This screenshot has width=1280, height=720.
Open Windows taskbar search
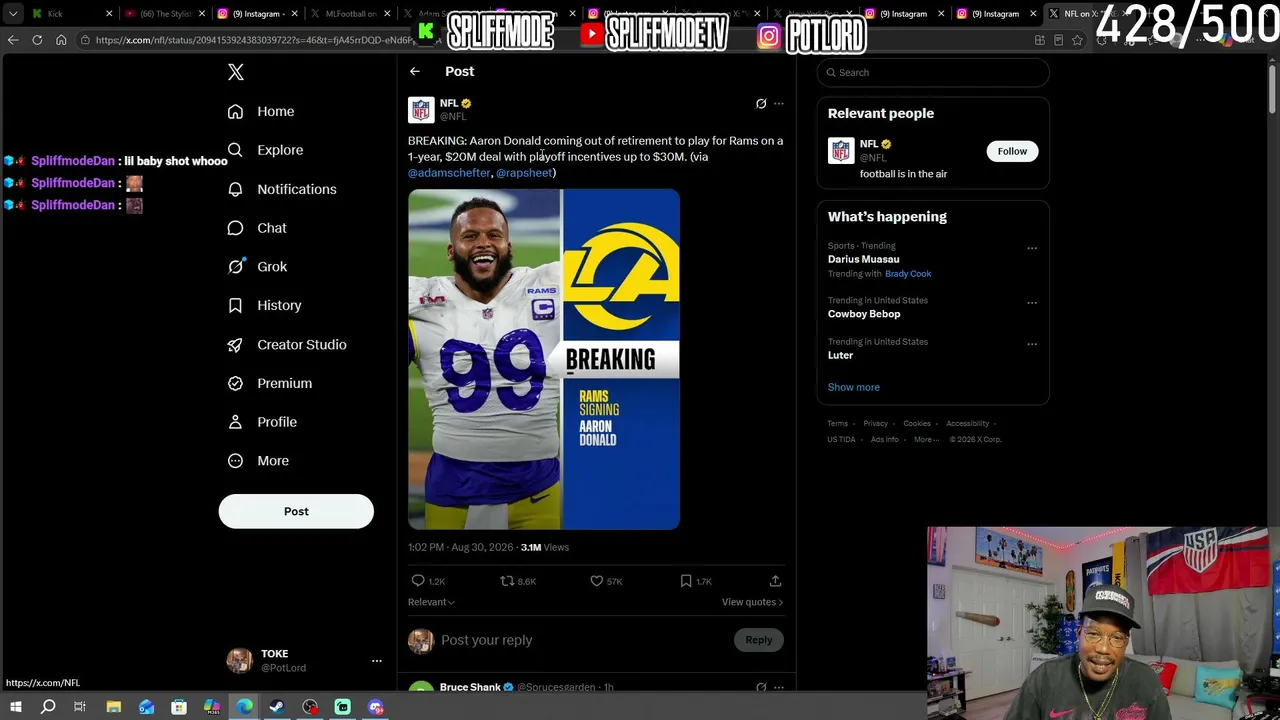coord(48,707)
